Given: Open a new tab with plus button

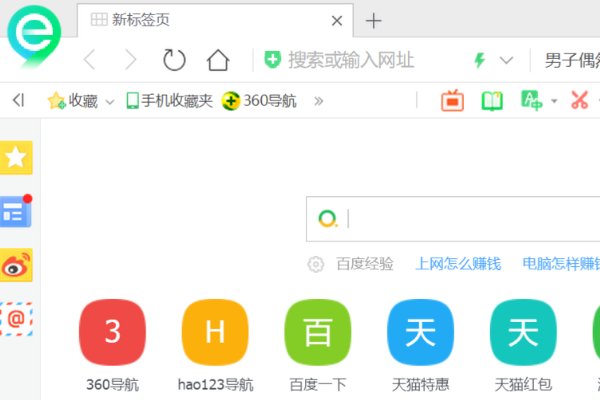Looking at the screenshot, I should 373,21.
